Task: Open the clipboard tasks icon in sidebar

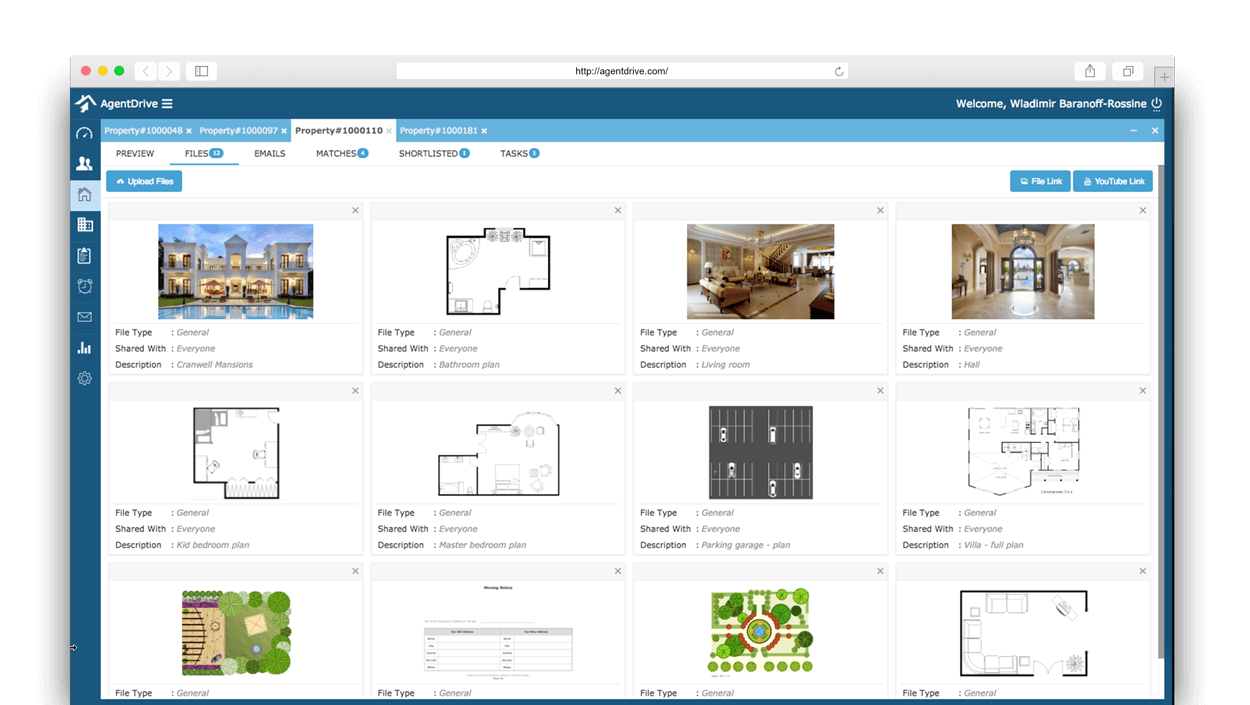Action: coord(84,256)
